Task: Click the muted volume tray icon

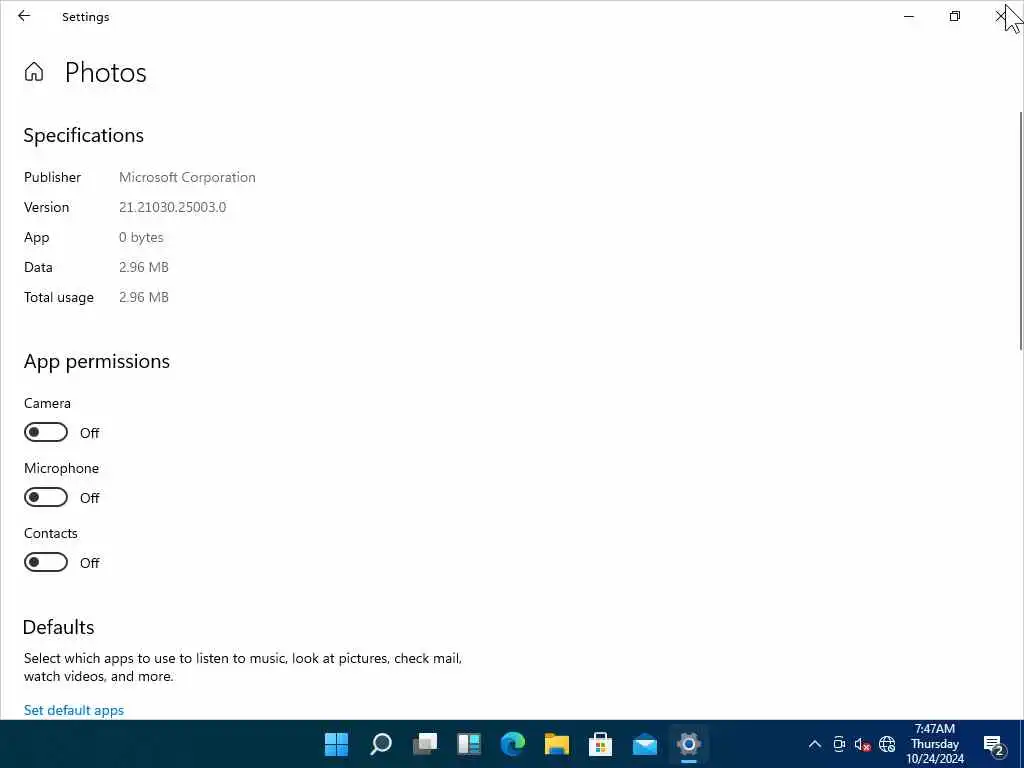Action: pos(863,744)
